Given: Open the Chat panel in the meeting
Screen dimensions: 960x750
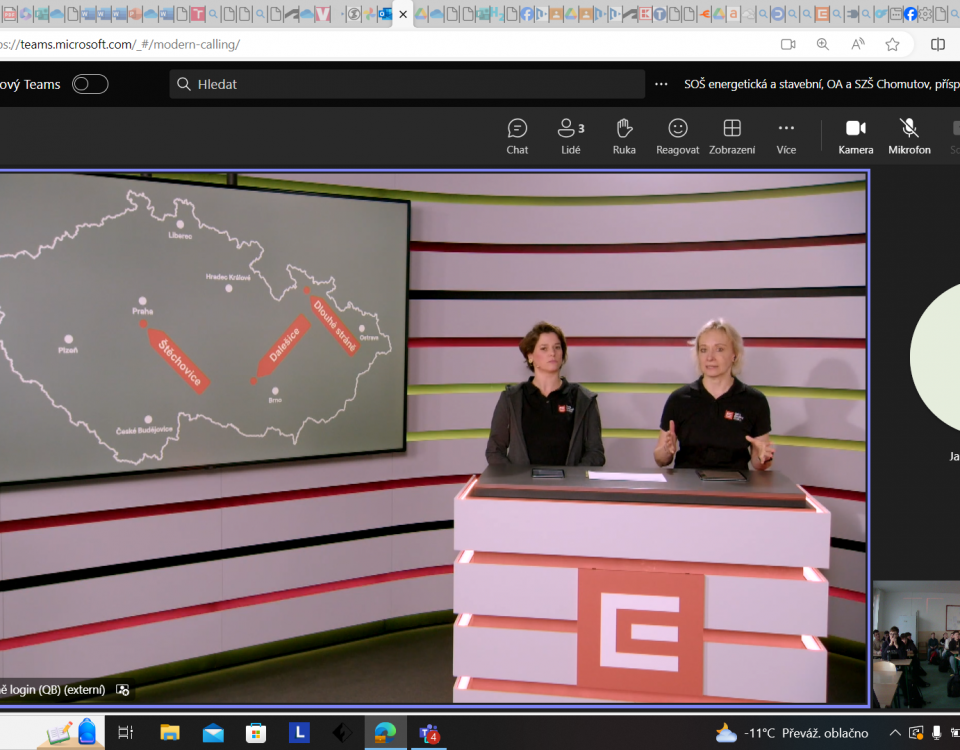Looking at the screenshot, I should (517, 137).
